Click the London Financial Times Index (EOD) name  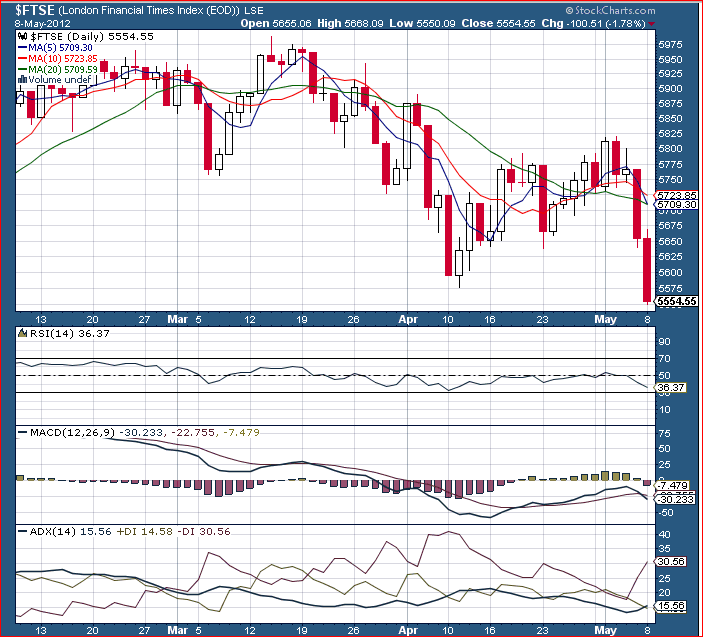[x=149, y=10]
